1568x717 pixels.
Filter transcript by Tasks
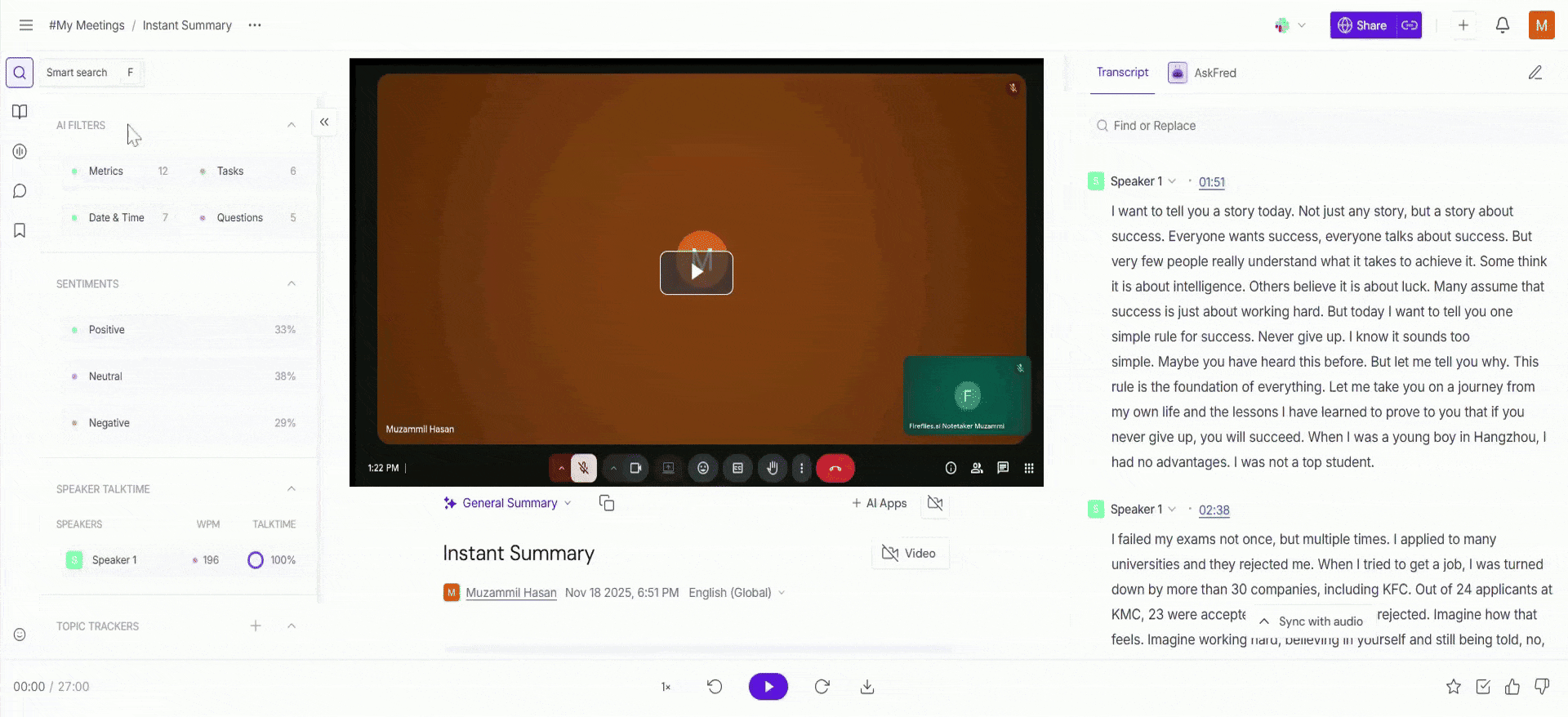[x=248, y=171]
